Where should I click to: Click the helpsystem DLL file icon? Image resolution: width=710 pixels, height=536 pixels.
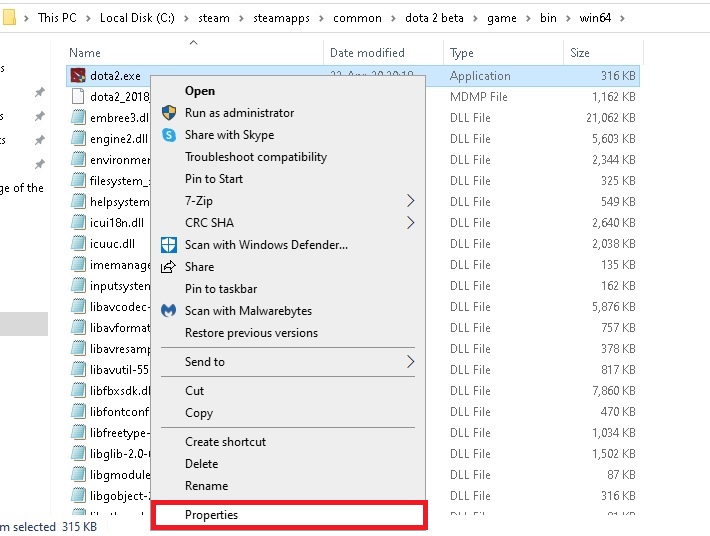78,201
